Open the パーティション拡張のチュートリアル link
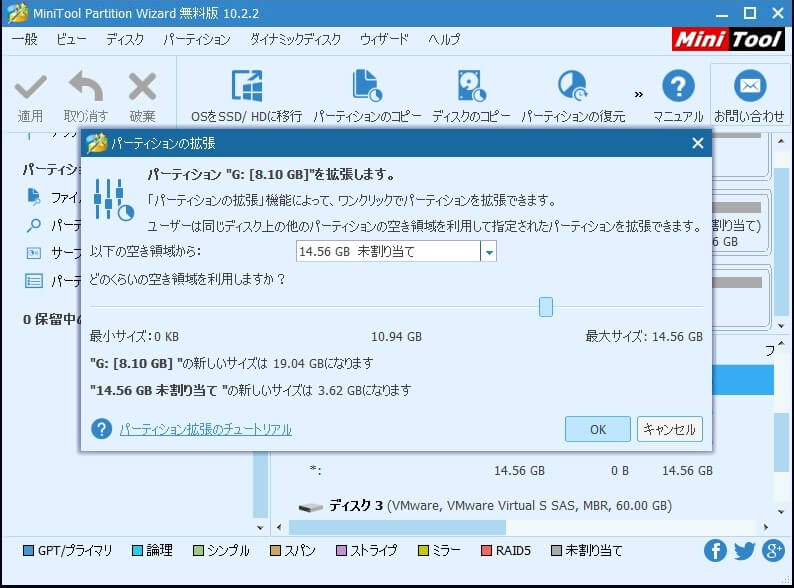Image resolution: width=794 pixels, height=588 pixels. tap(206, 429)
